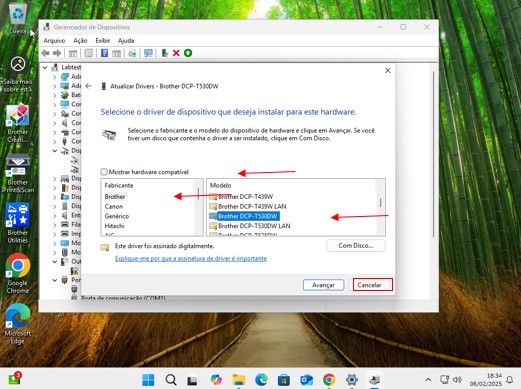Open the Ação menu
This screenshot has height=389, width=521.
[x=80, y=41]
